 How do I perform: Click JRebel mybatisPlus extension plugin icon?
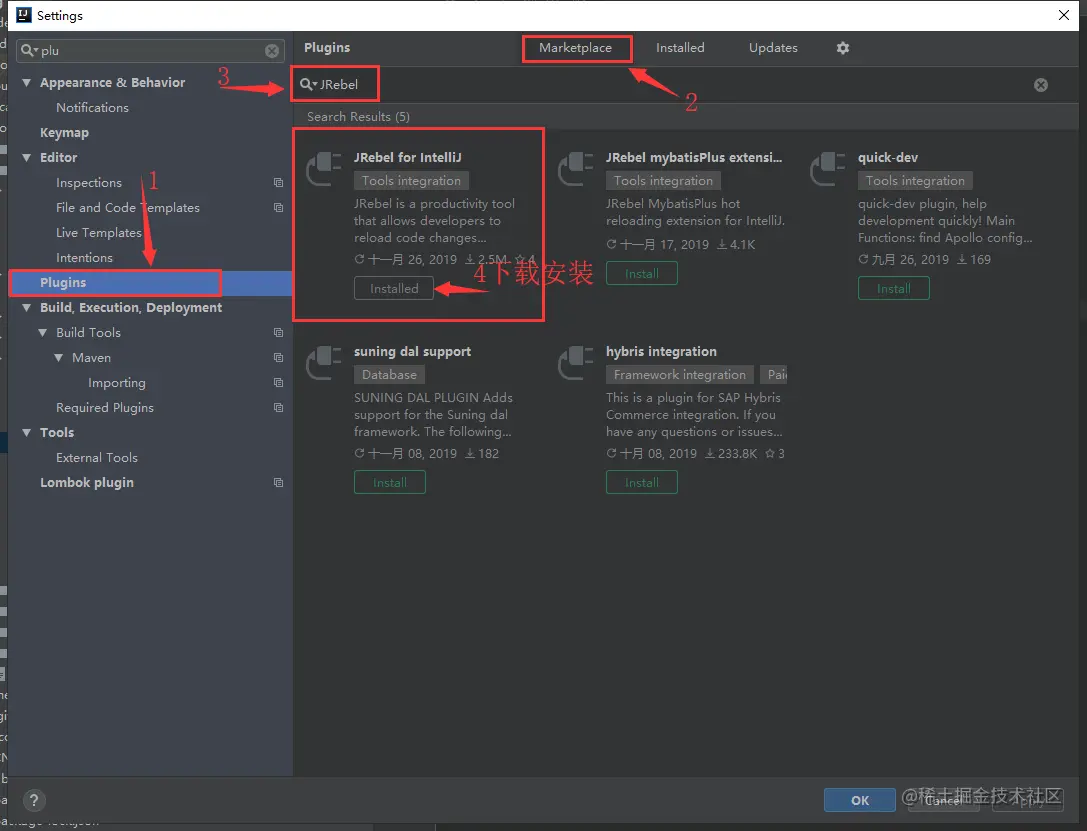[576, 169]
